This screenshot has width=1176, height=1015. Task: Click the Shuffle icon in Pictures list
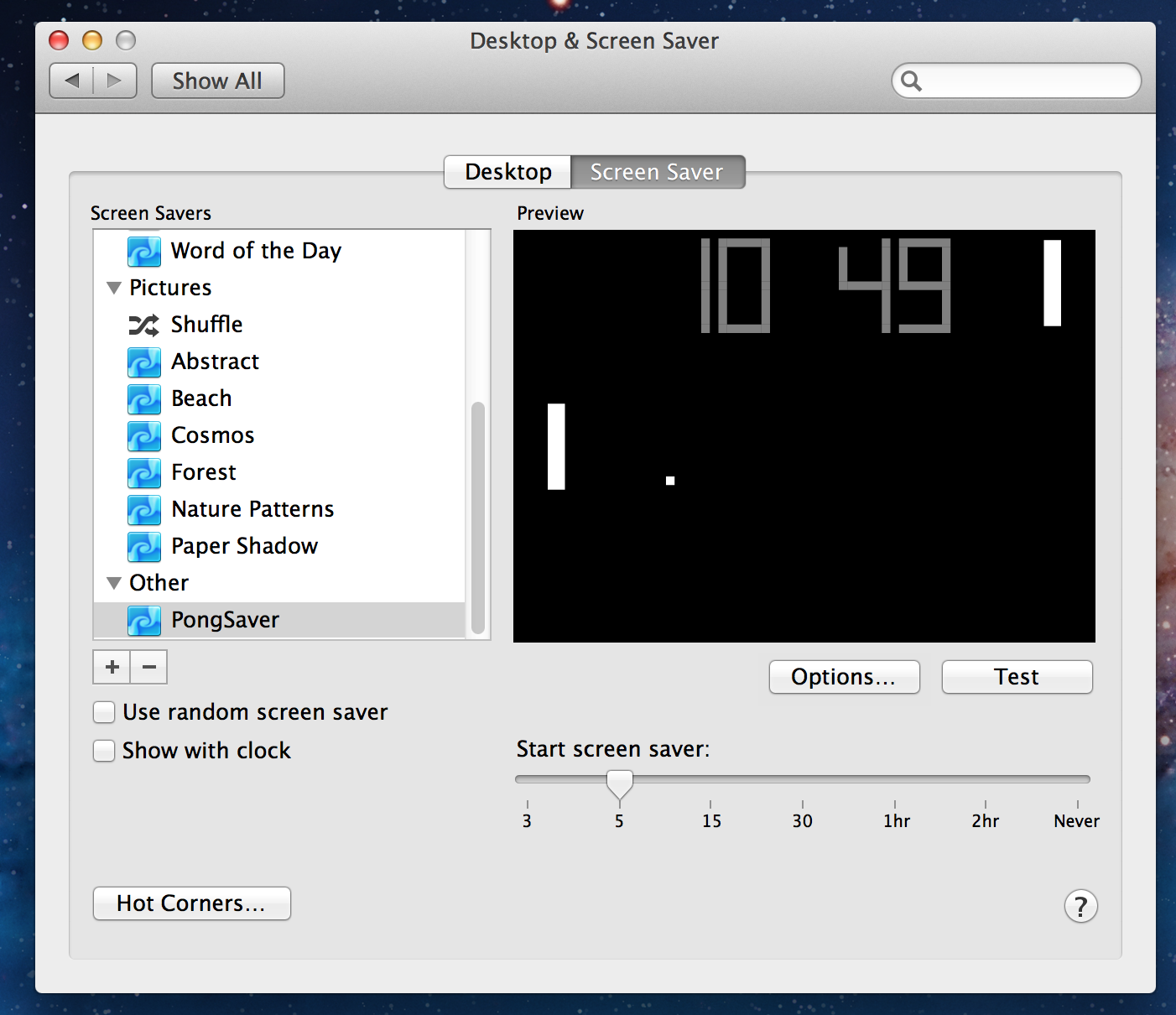click(143, 325)
